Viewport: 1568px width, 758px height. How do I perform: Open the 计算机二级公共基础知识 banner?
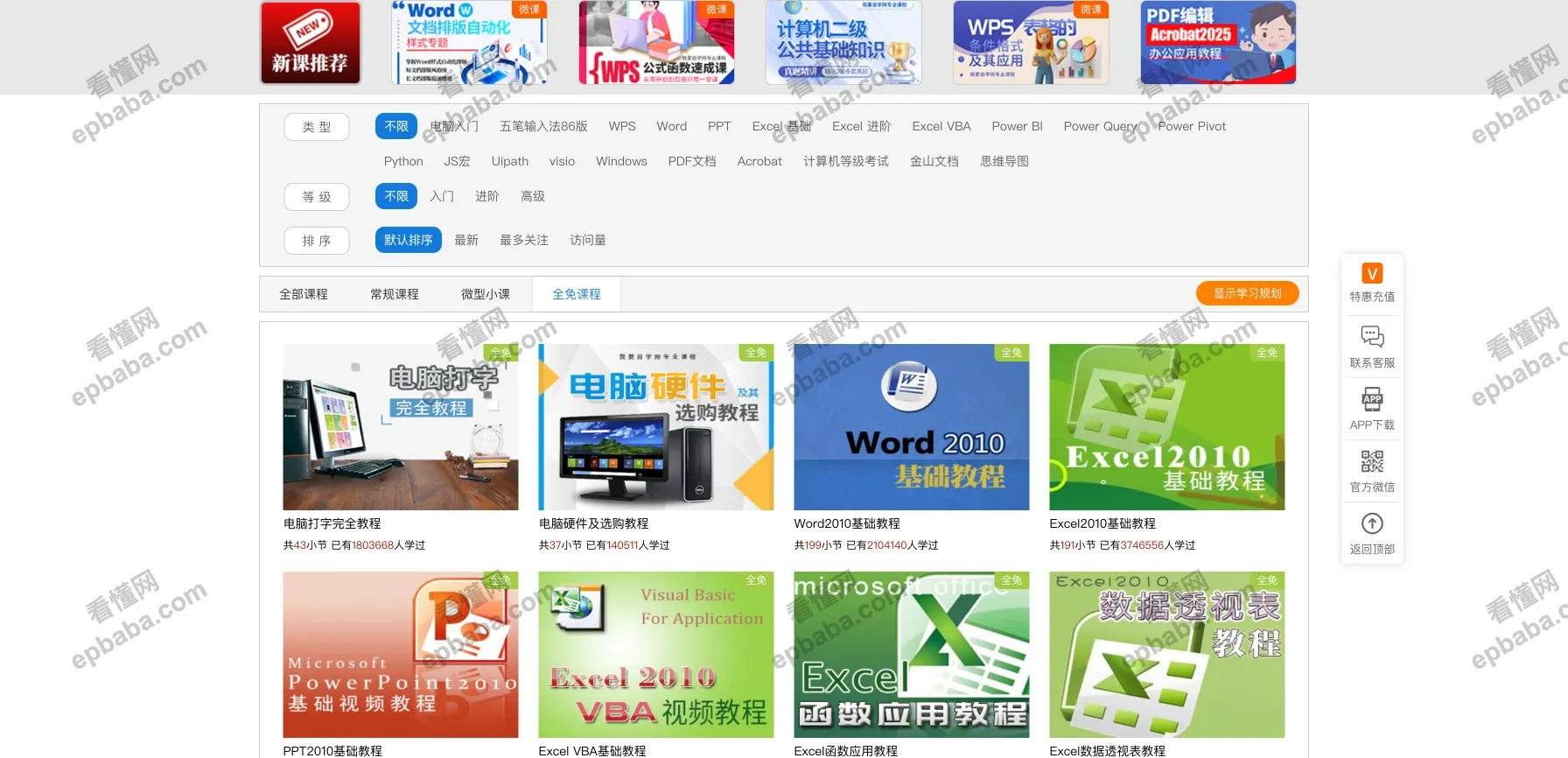843,42
